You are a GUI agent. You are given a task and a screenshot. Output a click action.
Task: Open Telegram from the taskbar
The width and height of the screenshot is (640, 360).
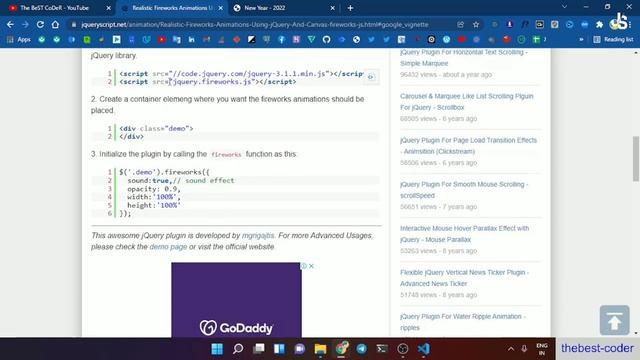click(x=362, y=349)
